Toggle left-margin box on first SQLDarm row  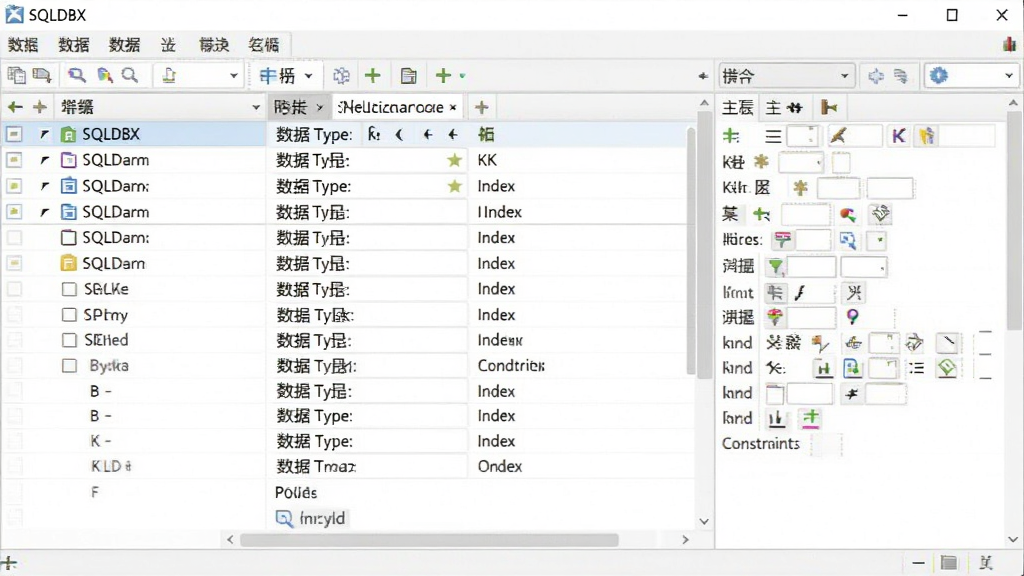point(14,160)
